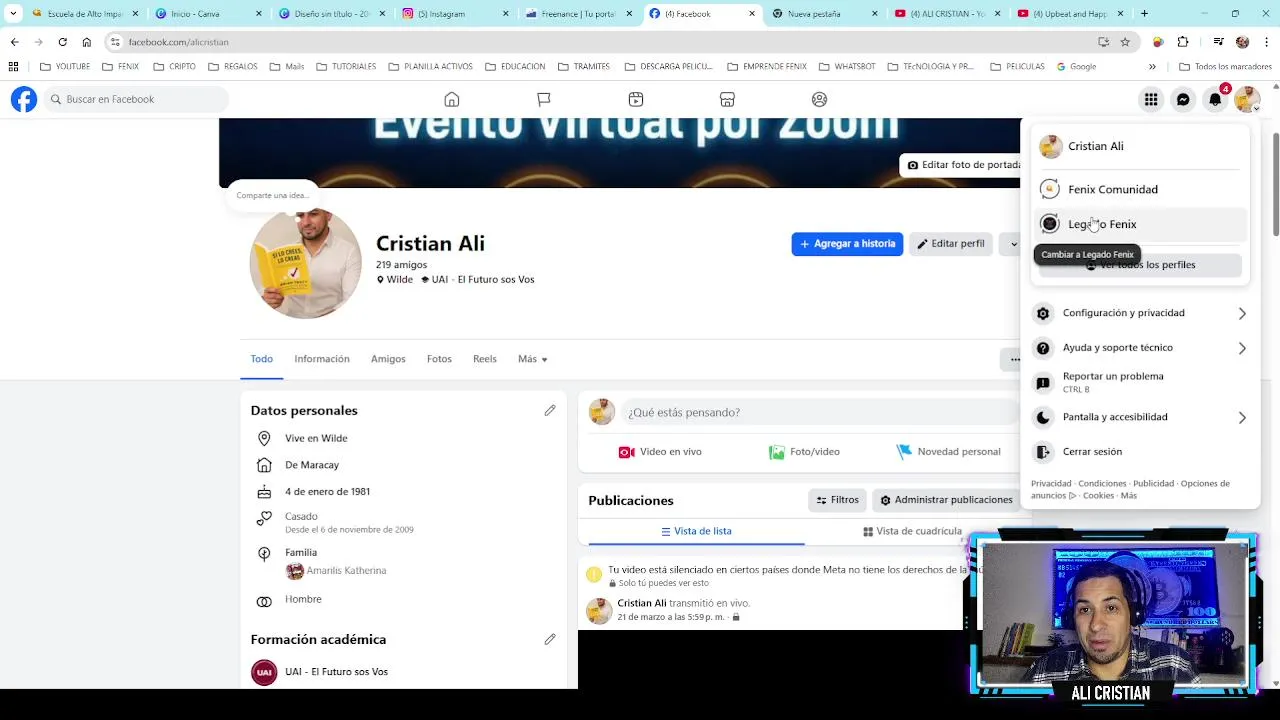Click the Novedad personal flag icon
The height and width of the screenshot is (720, 1280).
pyautogui.click(x=904, y=452)
